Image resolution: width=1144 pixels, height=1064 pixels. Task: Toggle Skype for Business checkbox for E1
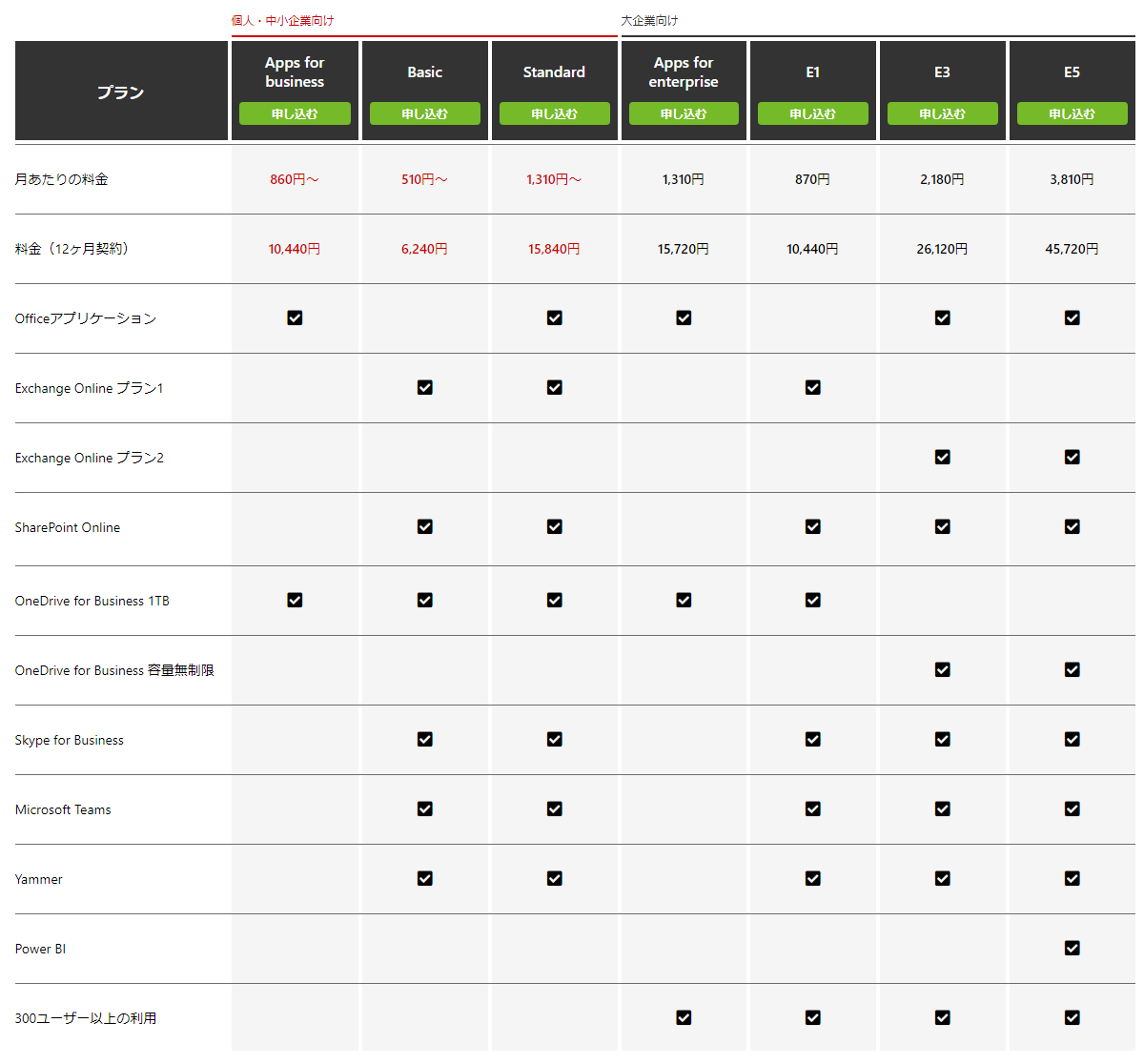pyautogui.click(x=813, y=739)
